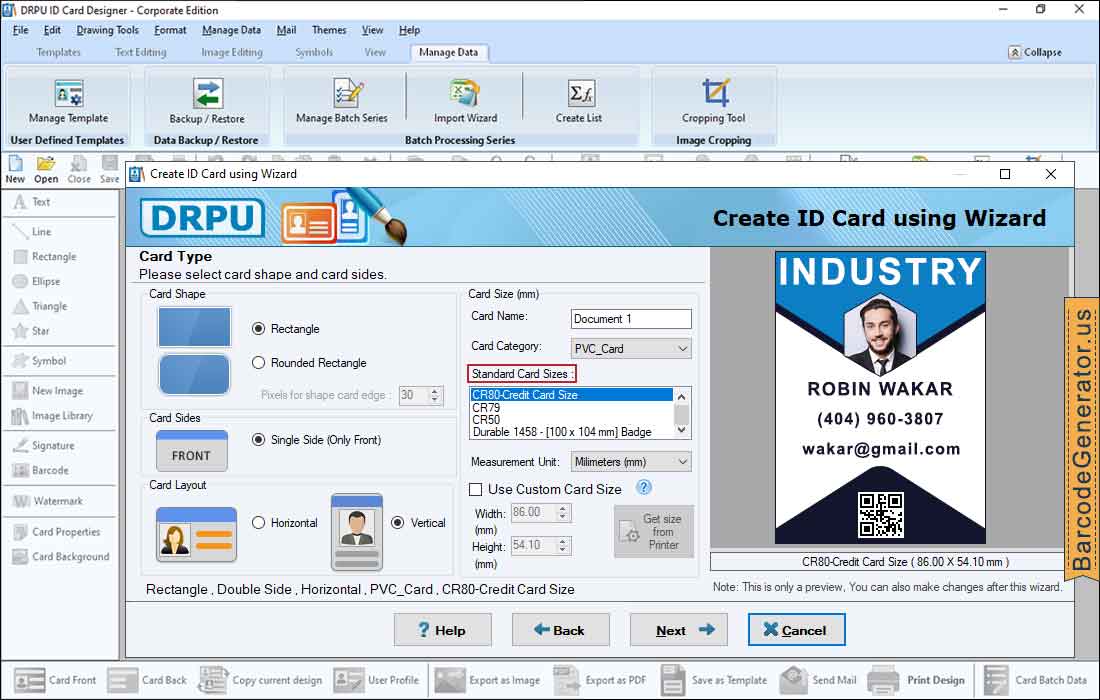Click the help icon beside Custom Card Size

pyautogui.click(x=644, y=488)
